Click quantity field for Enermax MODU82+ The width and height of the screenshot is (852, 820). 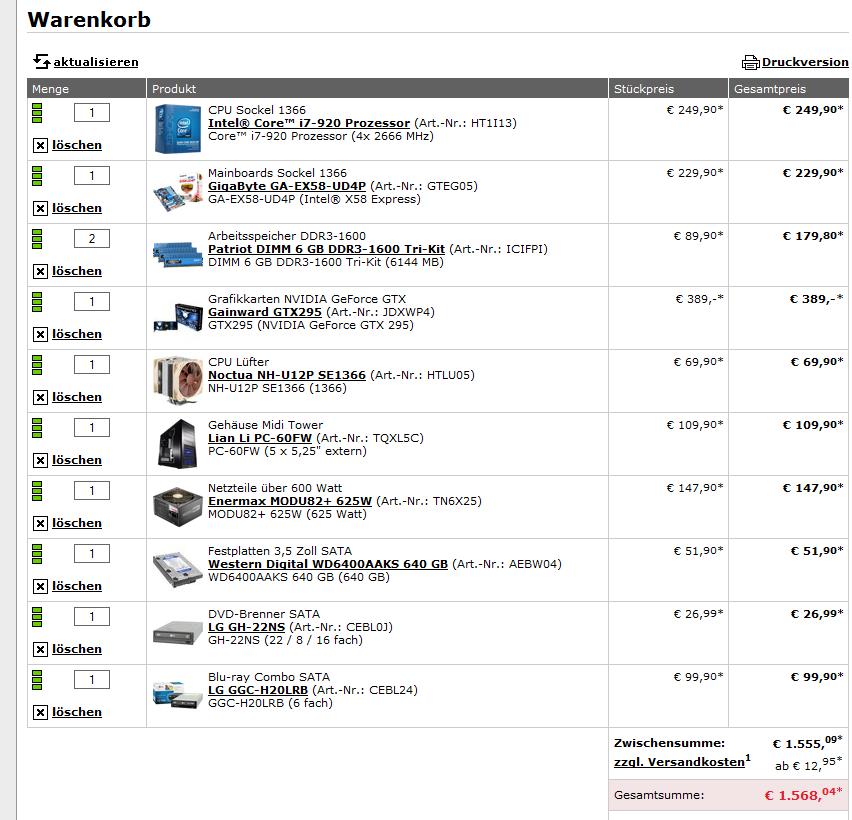pos(92,491)
